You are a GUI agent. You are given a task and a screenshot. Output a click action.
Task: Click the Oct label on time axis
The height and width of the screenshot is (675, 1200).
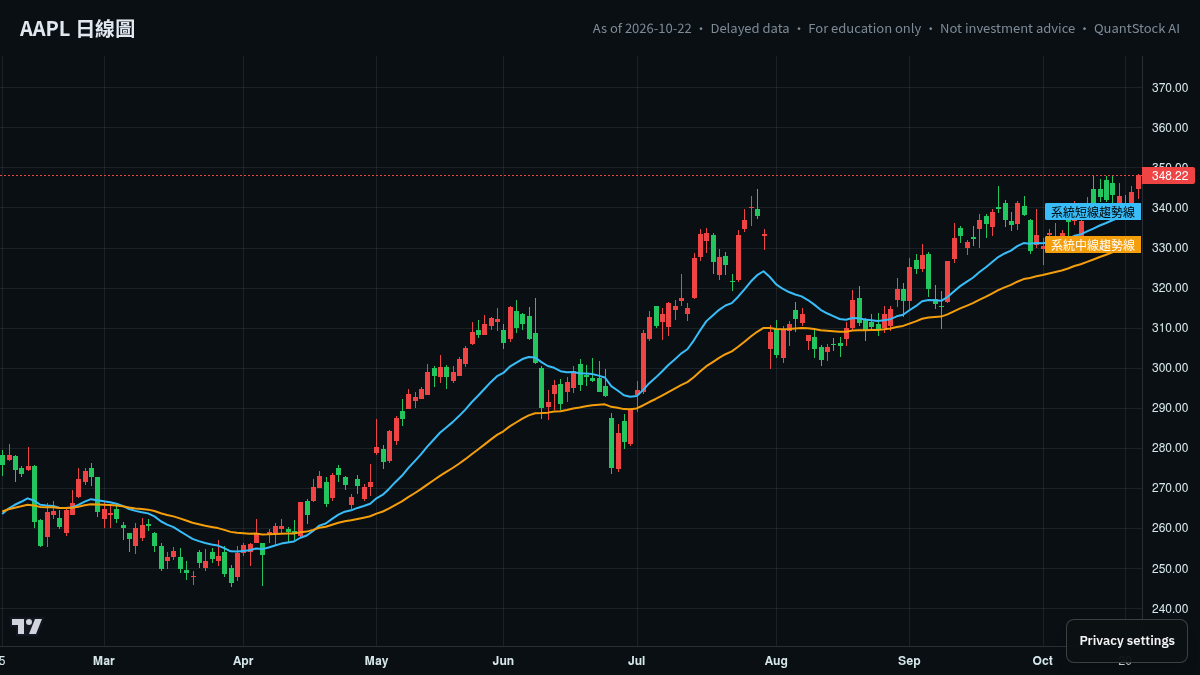click(x=1043, y=661)
